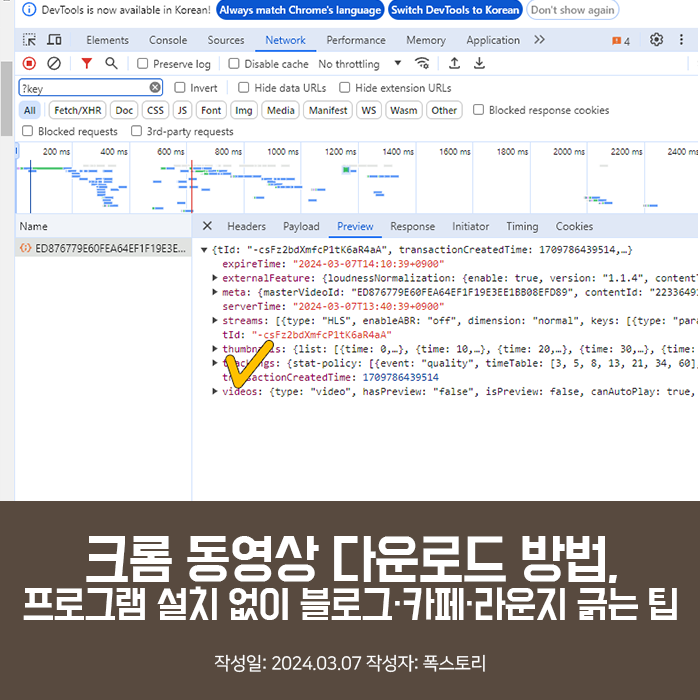Screen dimensions: 700x700
Task: Click the left vertical scrollbar thumb
Action: [6, 99]
